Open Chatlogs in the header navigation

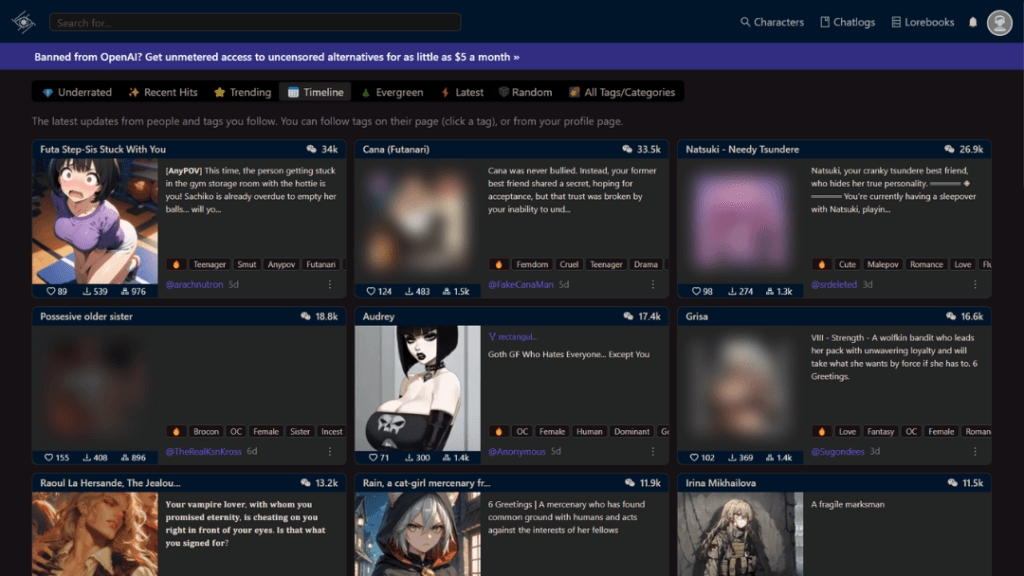tap(847, 22)
